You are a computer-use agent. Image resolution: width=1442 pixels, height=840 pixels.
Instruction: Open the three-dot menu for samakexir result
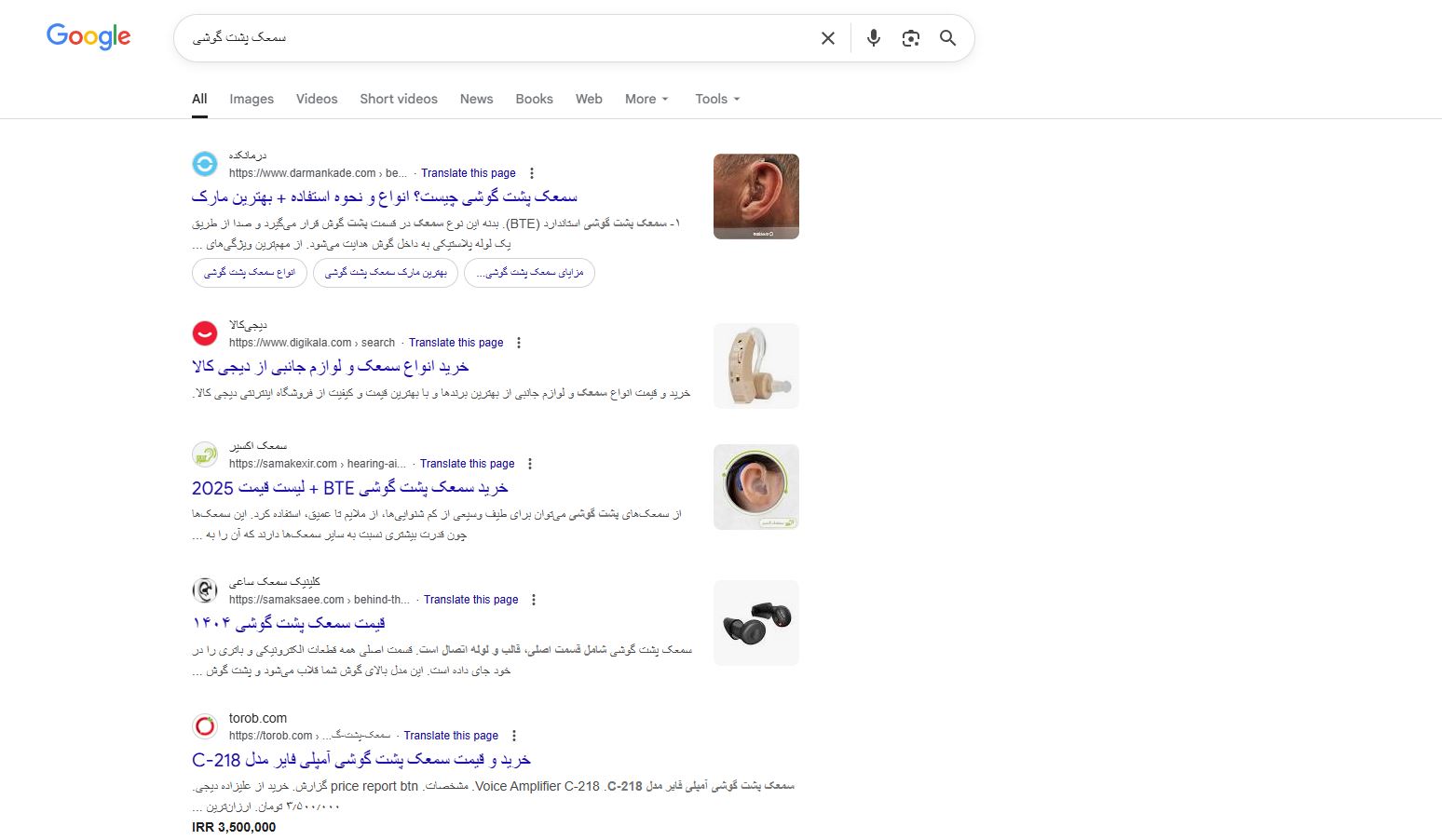(530, 464)
